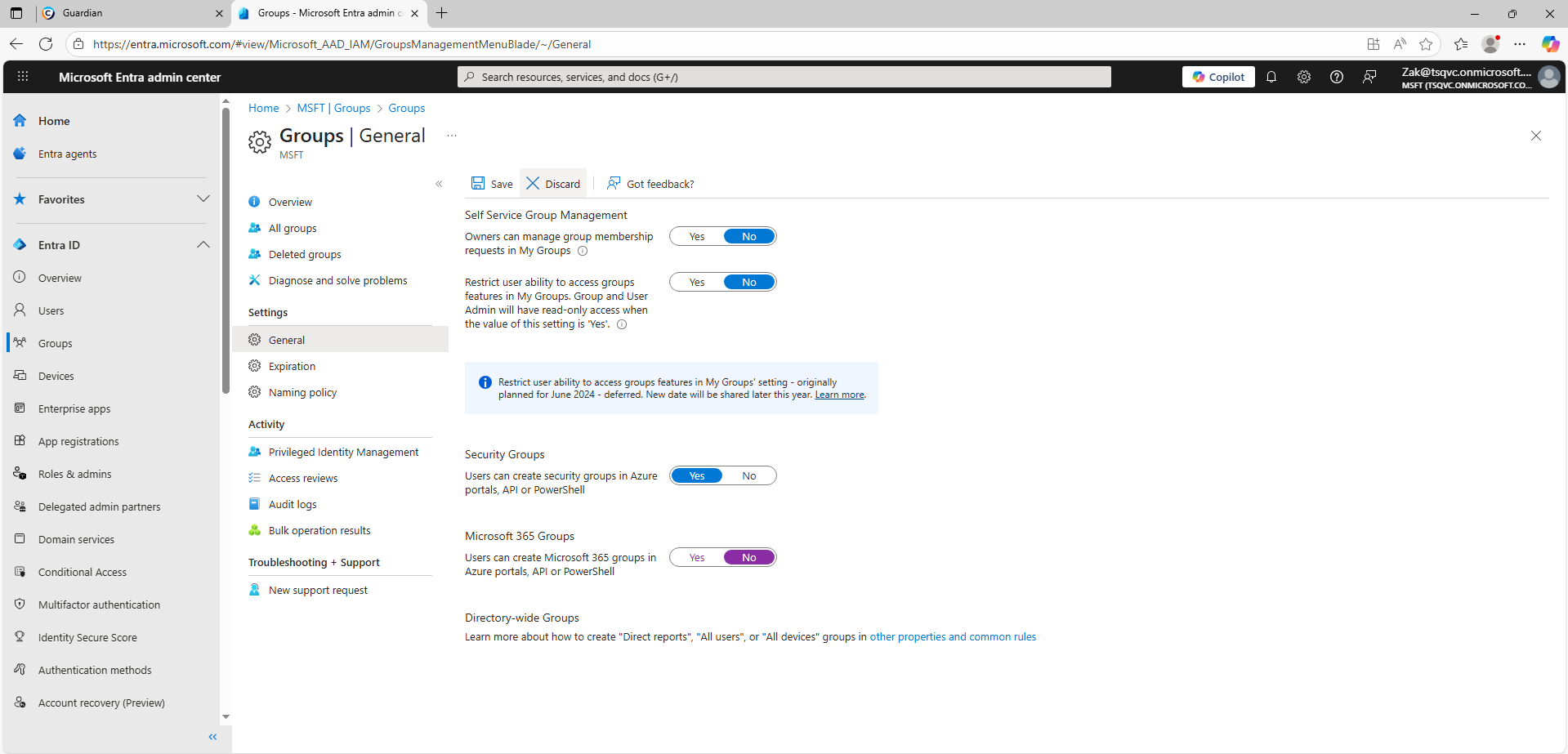The width and height of the screenshot is (1568, 754).
Task: Open the Copilot button
Action: coord(1218,77)
